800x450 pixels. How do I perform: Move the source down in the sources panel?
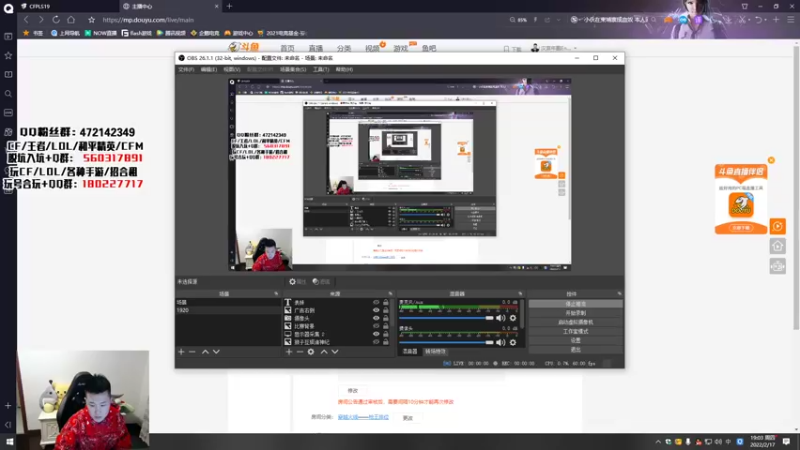[x=335, y=352]
